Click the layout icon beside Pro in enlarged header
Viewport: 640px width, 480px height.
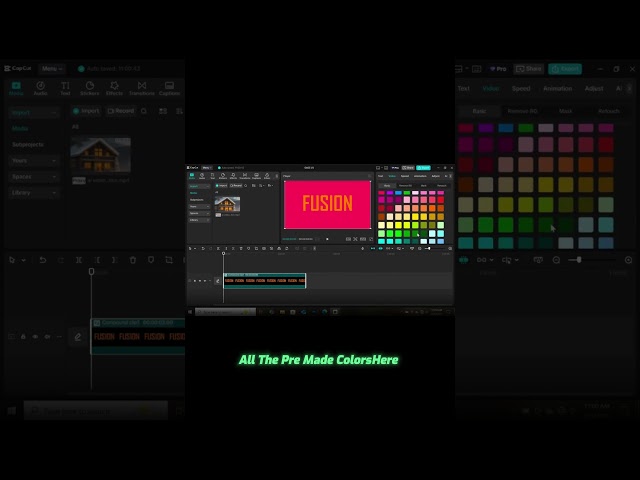tap(477, 69)
